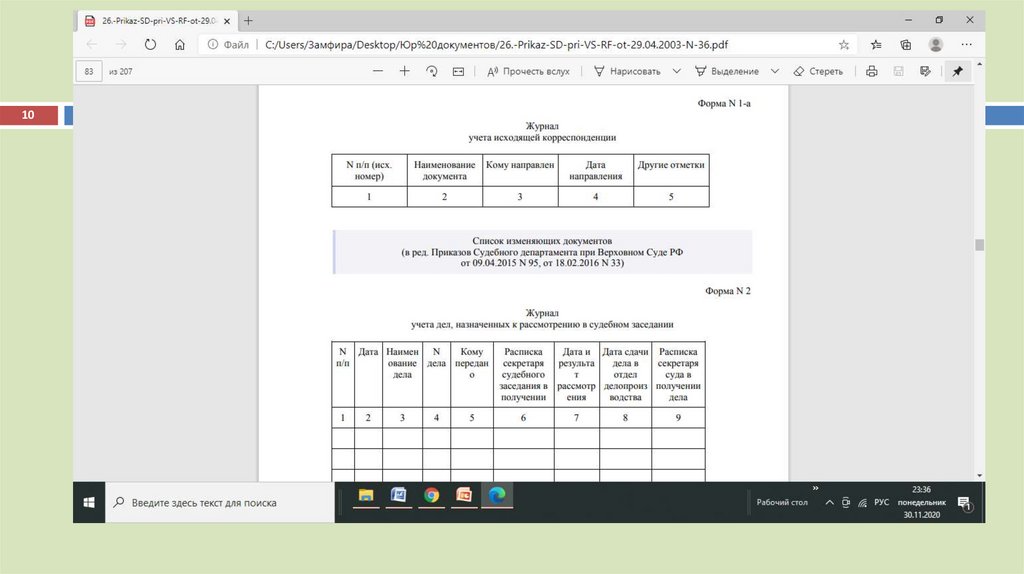Viewport: 1024px width, 574px height.
Task: Open Collections panel
Action: point(905,44)
